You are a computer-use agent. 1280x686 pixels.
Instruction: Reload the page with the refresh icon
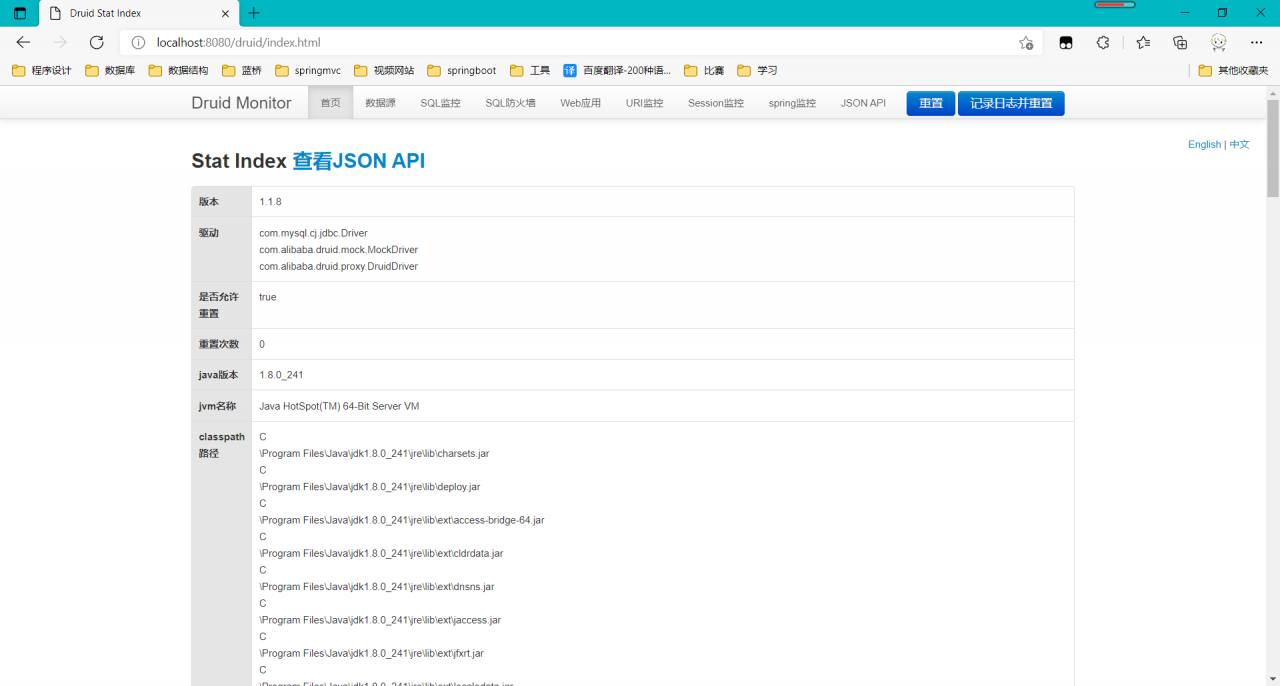97,42
